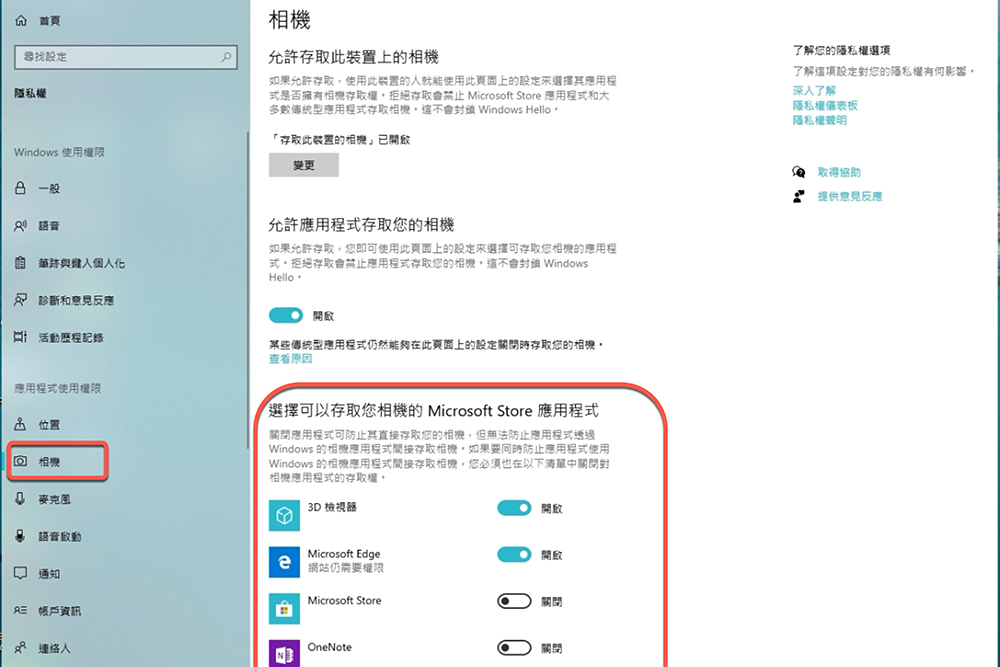Click the 尋找設定 search field

125,57
